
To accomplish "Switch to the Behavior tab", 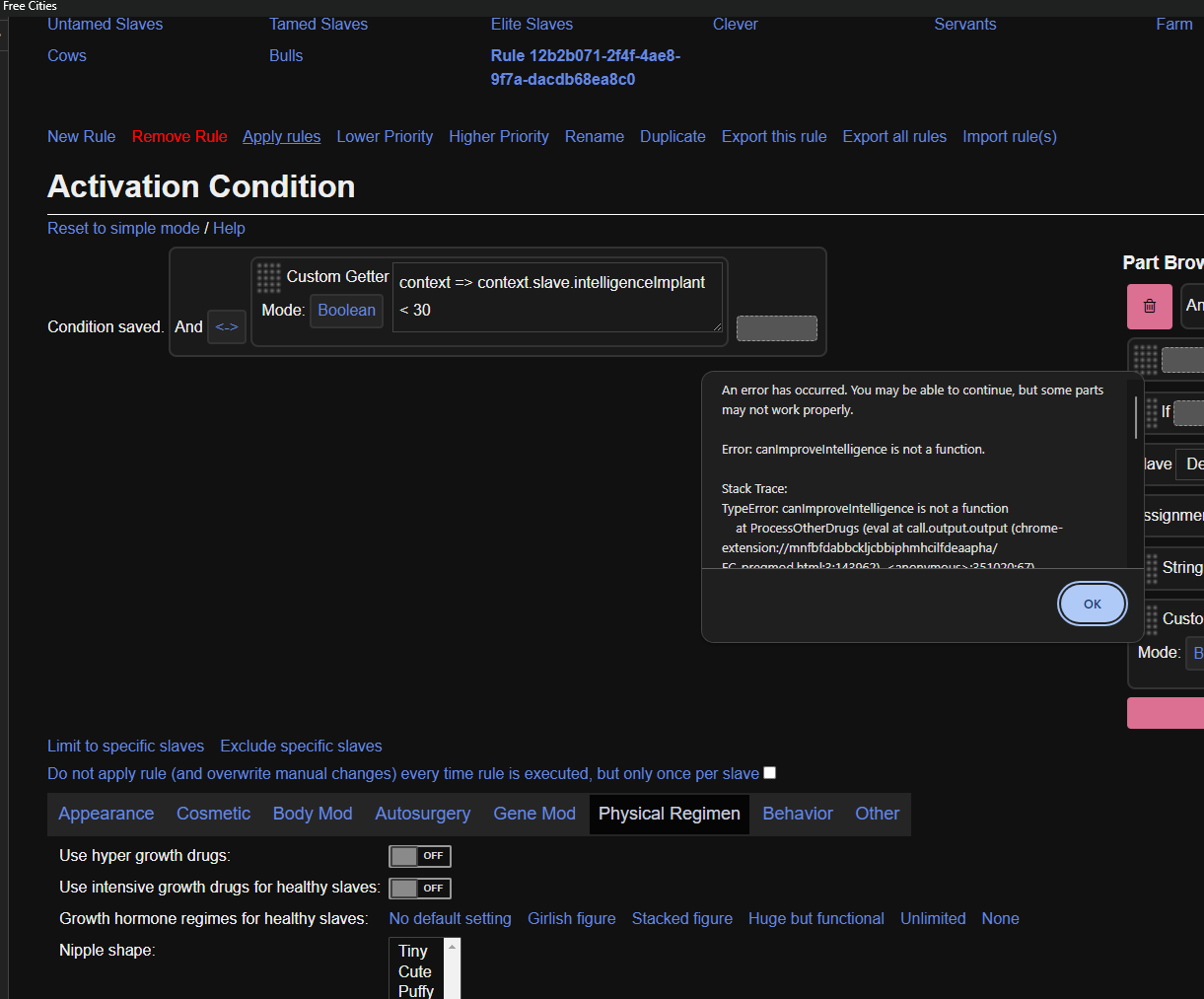I will [797, 814].
